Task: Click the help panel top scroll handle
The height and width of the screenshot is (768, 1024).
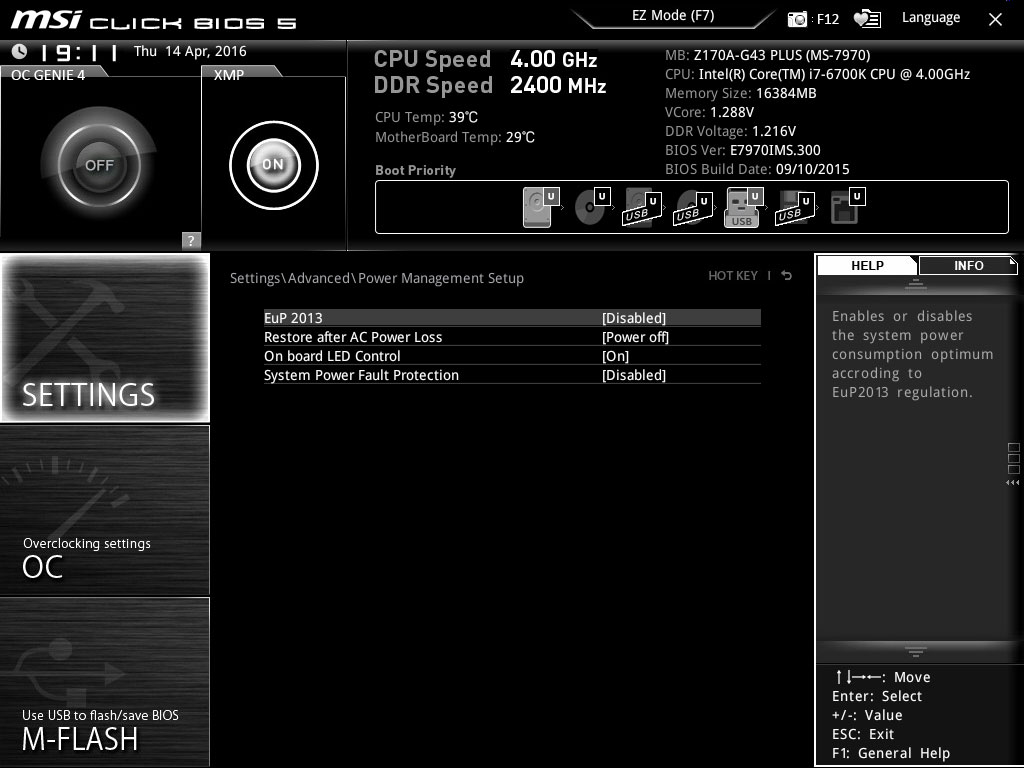Action: [916, 284]
